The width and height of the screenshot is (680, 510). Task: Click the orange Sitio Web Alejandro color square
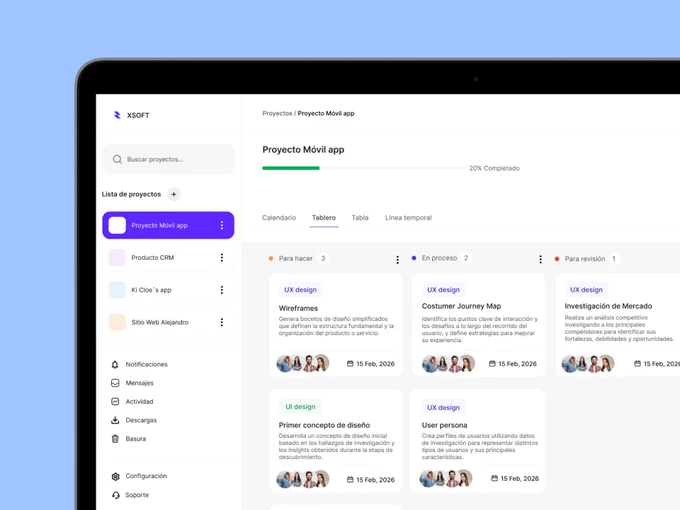tap(117, 322)
